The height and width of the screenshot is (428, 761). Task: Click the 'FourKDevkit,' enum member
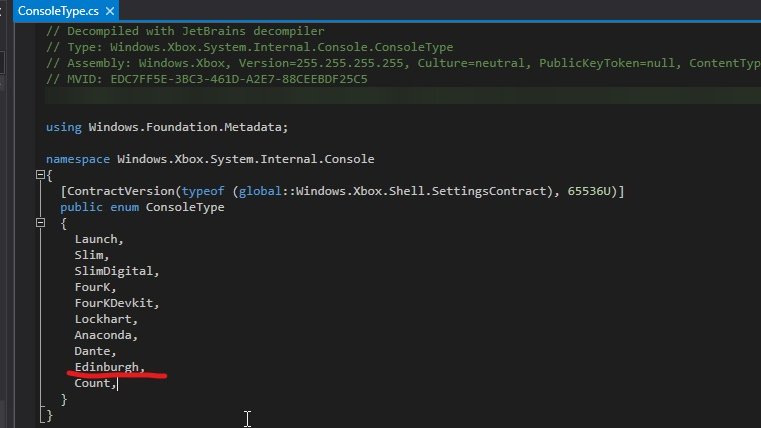click(117, 303)
